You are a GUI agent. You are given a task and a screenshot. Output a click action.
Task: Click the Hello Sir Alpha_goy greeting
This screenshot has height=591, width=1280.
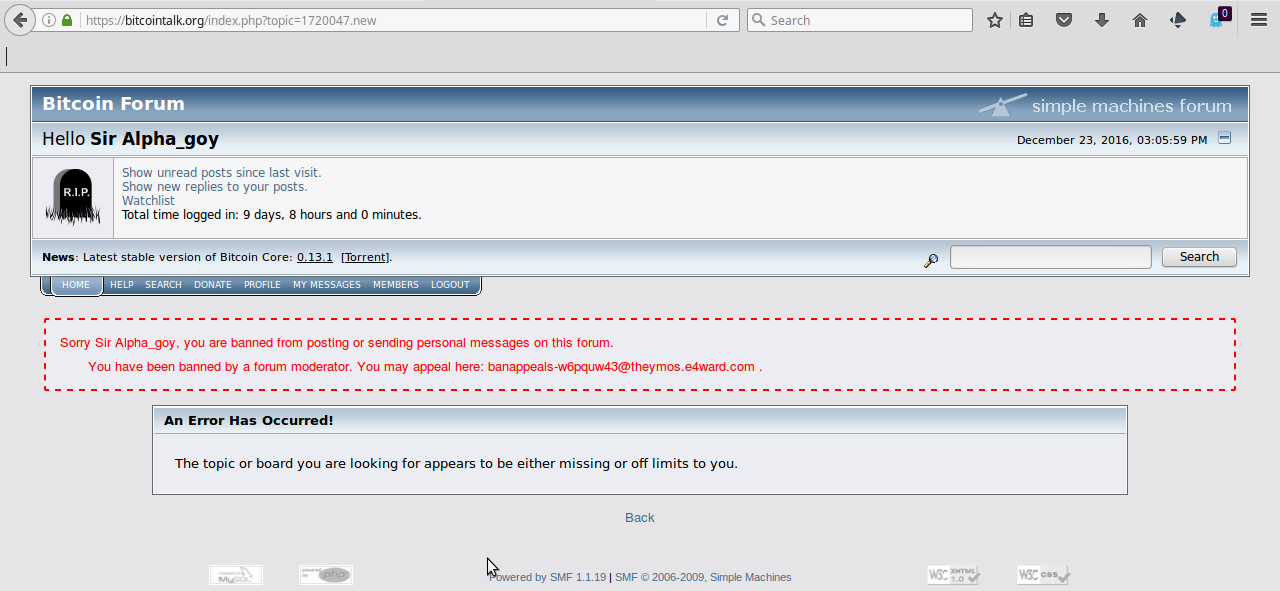[x=130, y=139]
